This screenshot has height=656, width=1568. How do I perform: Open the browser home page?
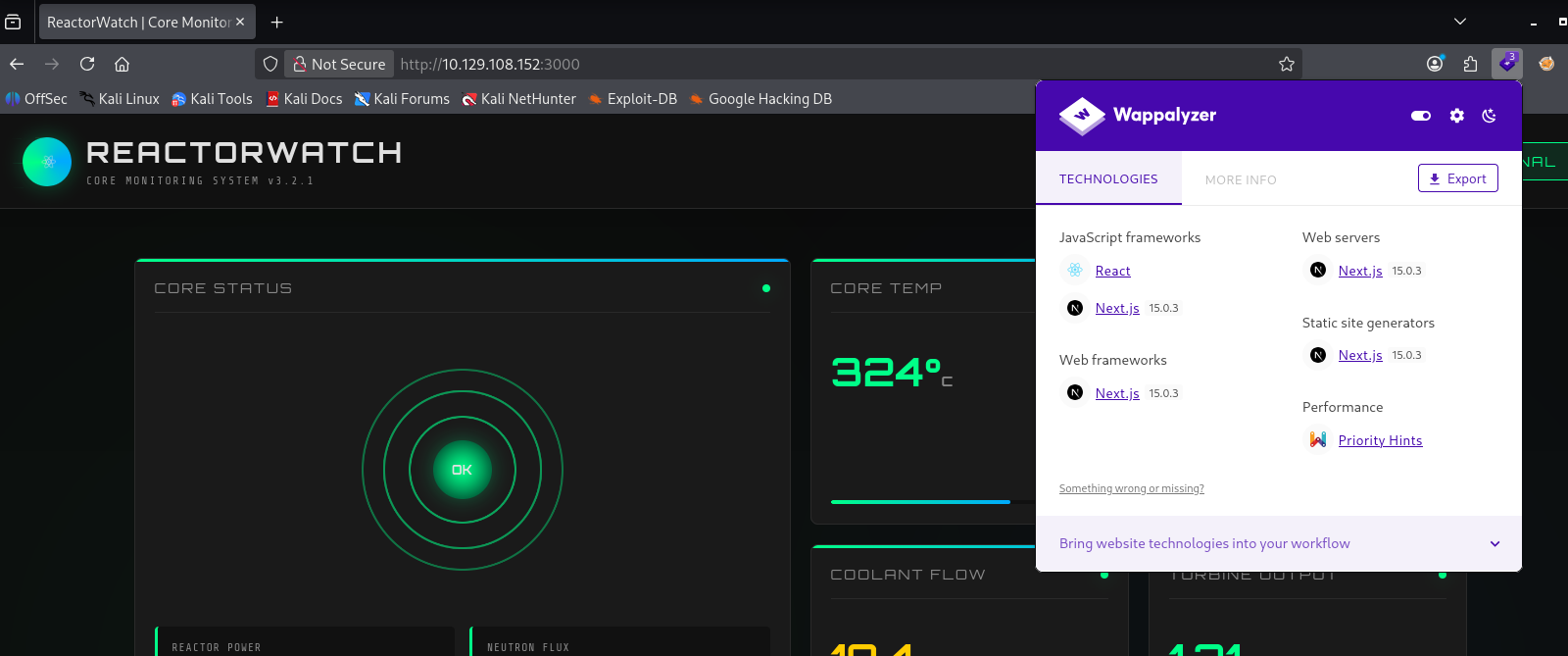pos(122,64)
